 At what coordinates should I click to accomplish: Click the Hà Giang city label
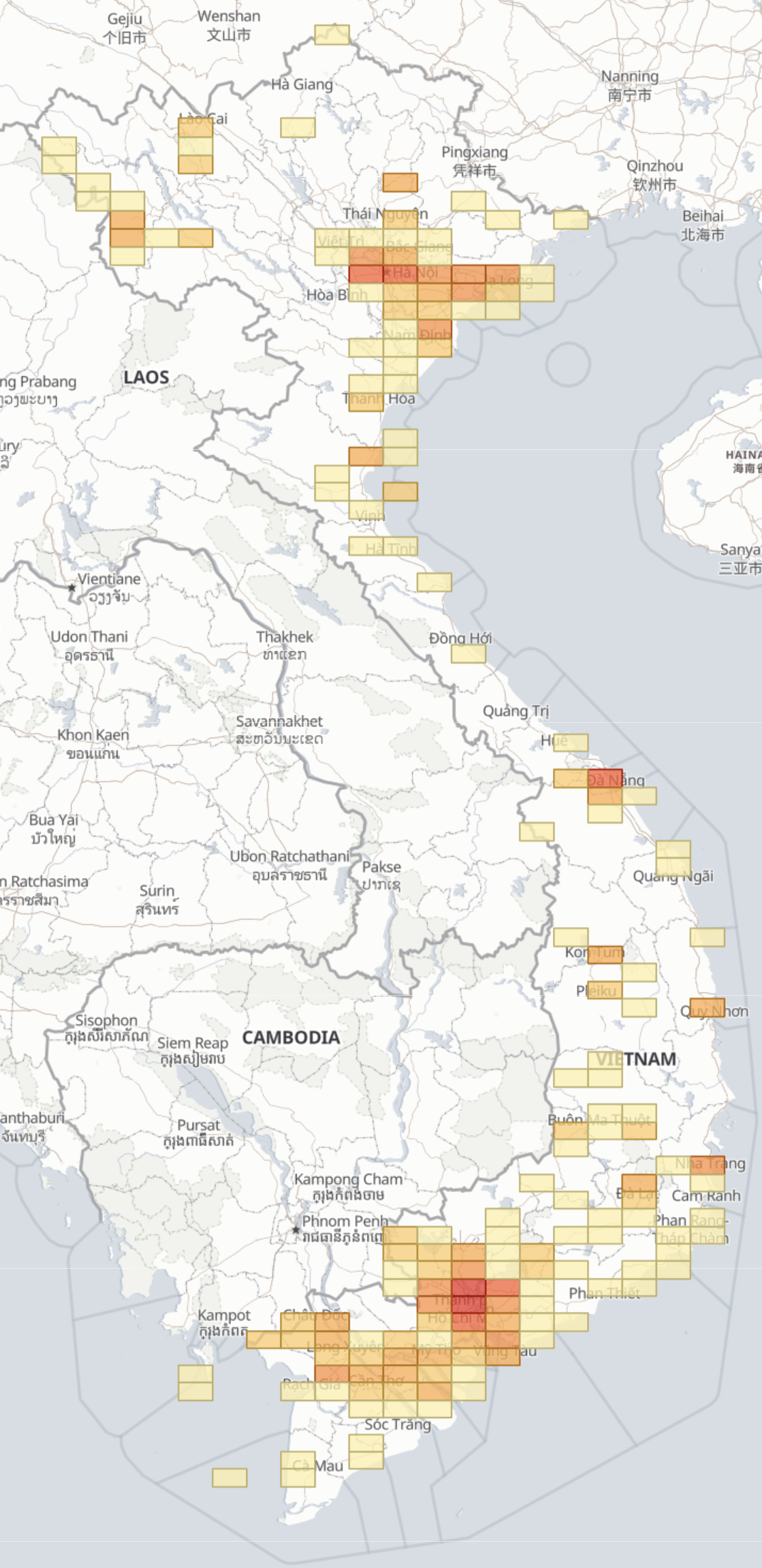pyautogui.click(x=301, y=84)
